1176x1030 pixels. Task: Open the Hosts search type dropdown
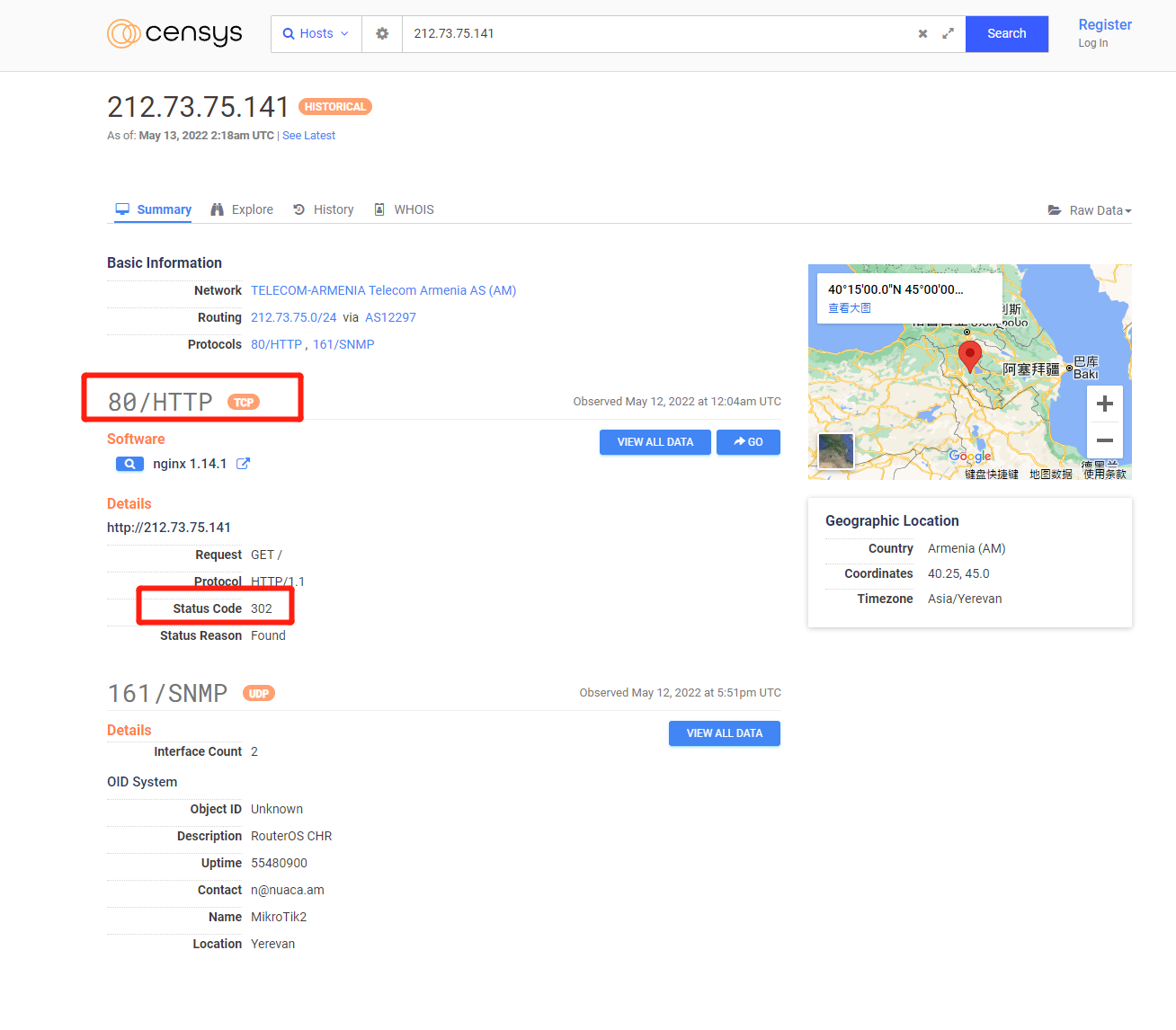click(316, 33)
